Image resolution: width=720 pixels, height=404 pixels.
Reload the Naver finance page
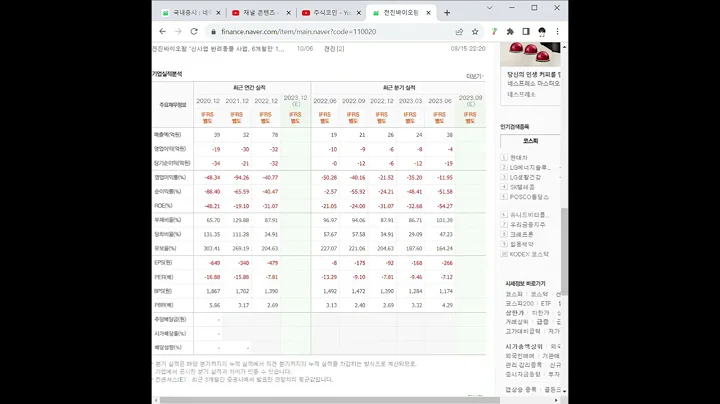(x=194, y=32)
